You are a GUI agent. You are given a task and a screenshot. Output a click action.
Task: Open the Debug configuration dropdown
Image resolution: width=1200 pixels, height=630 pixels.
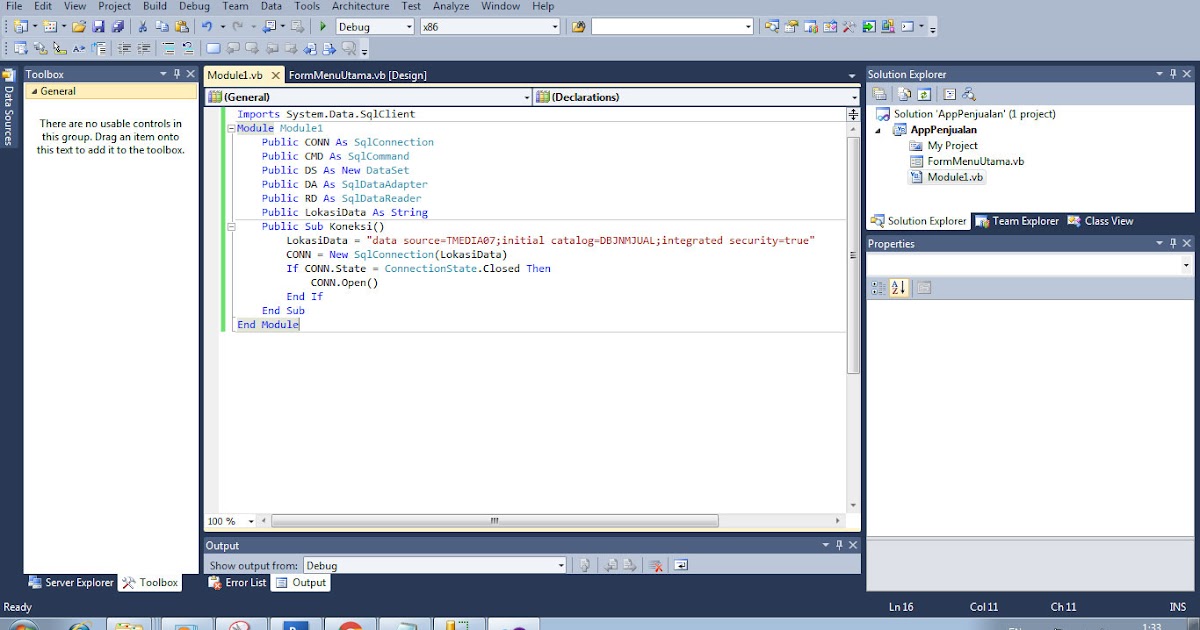point(408,27)
